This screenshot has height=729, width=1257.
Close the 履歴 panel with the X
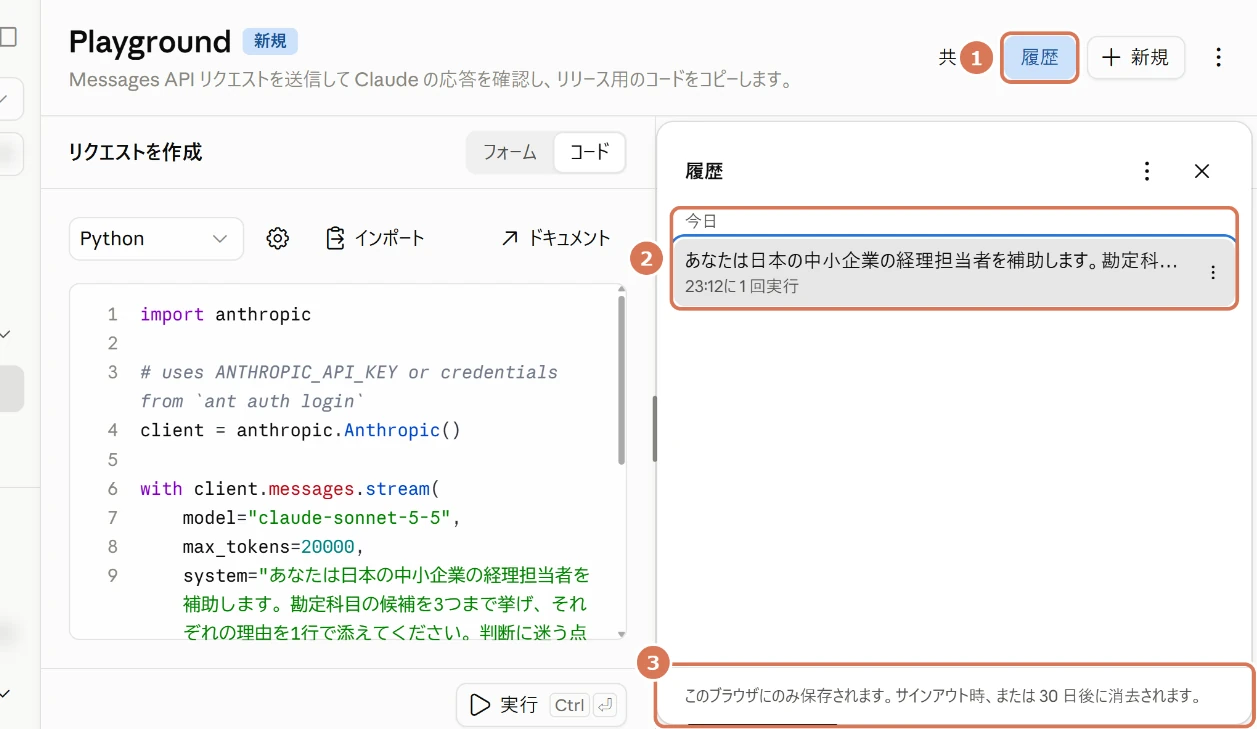1202,171
